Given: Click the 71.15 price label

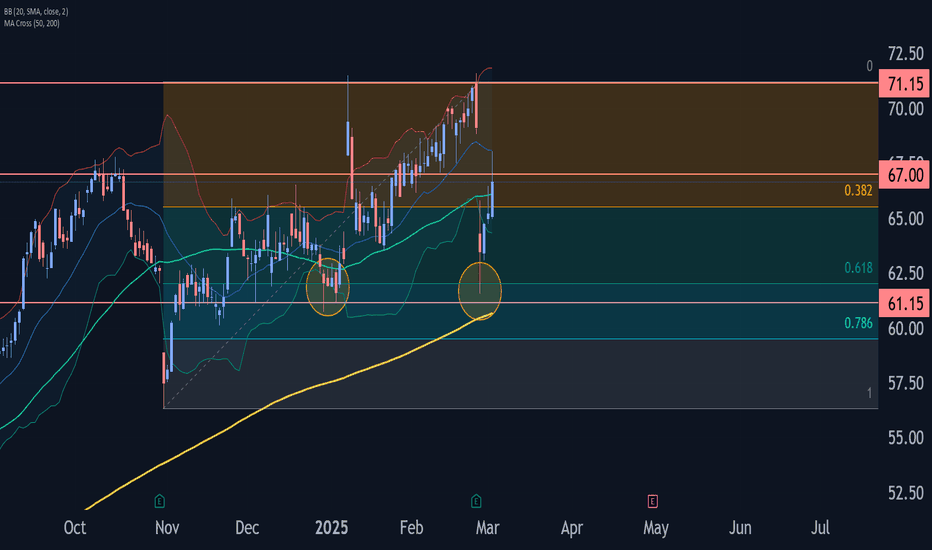Looking at the screenshot, I should (x=905, y=84).
